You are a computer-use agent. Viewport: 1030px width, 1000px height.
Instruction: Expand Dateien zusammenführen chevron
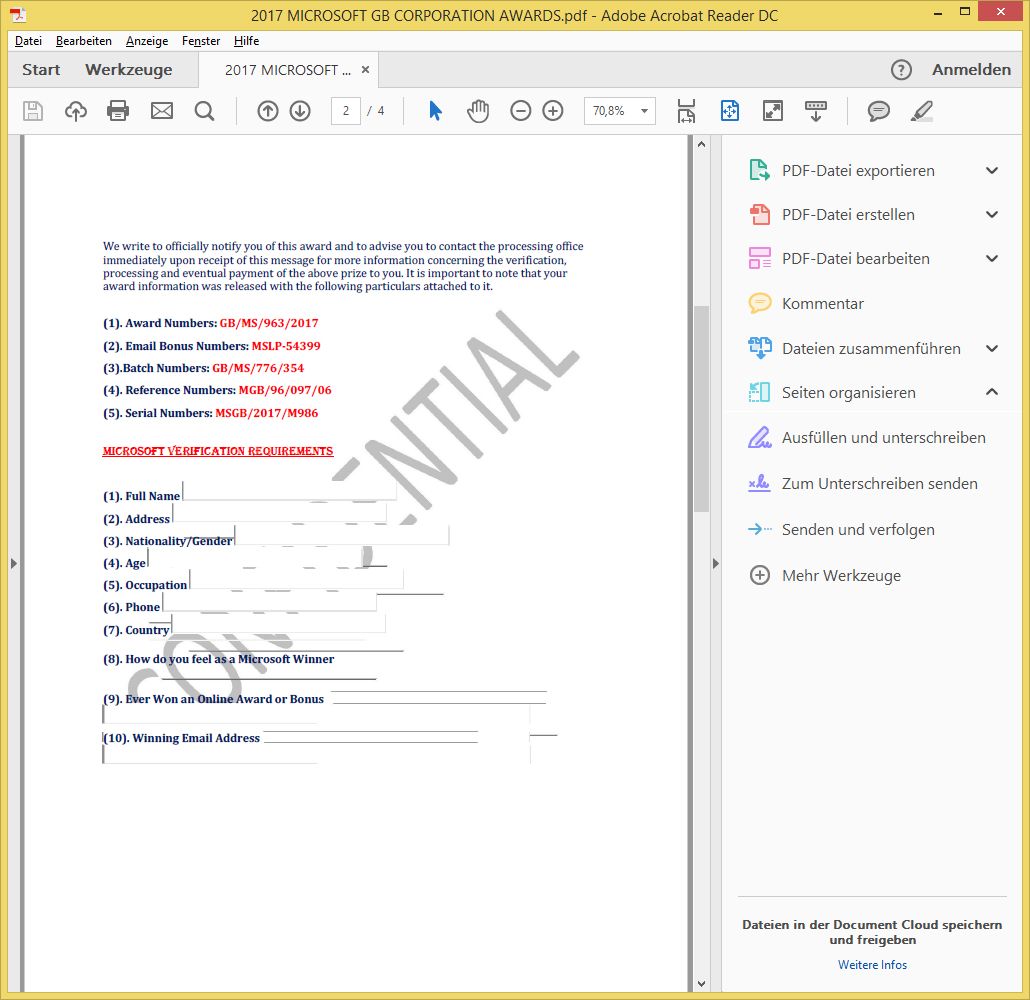coord(992,348)
